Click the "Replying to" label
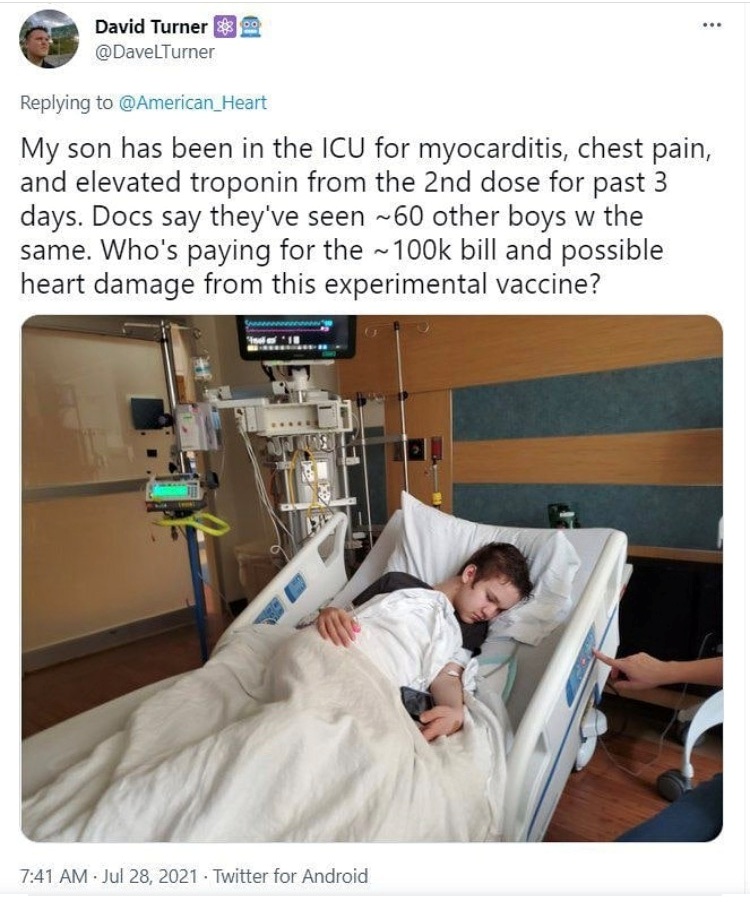Screen dimensions: 750x917 (x=66, y=102)
